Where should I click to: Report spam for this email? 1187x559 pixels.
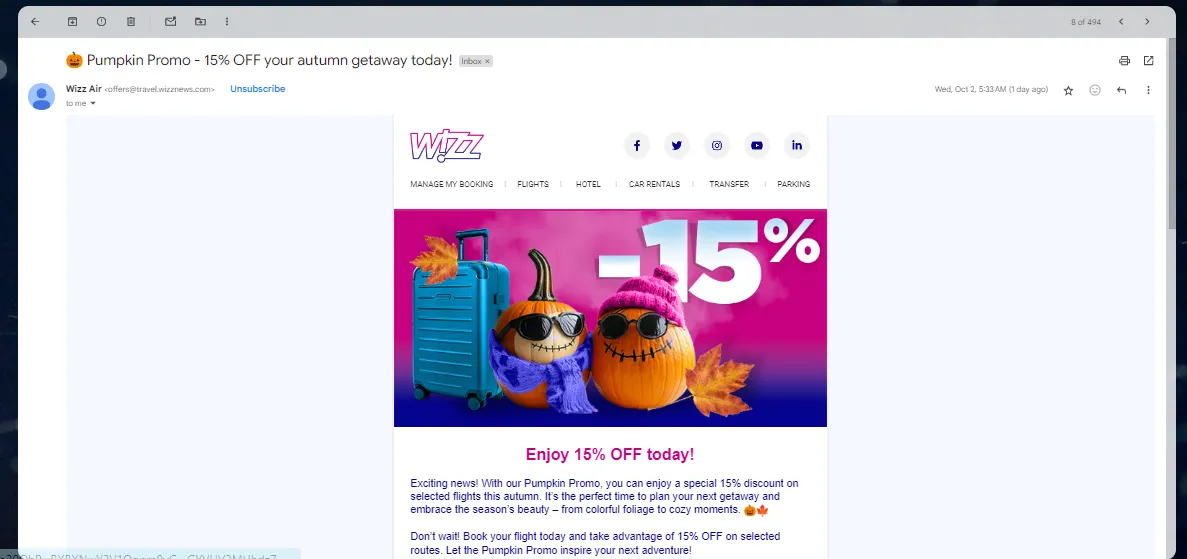tap(101, 22)
